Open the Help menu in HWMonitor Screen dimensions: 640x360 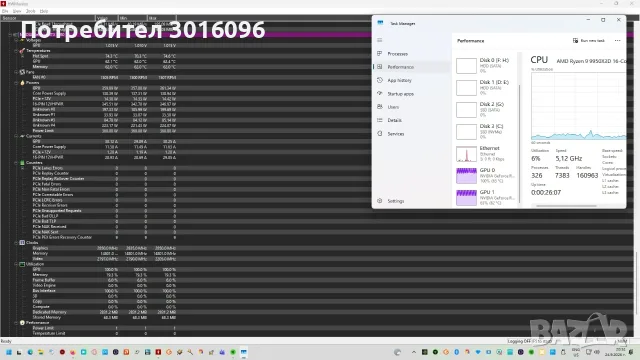(44, 11)
